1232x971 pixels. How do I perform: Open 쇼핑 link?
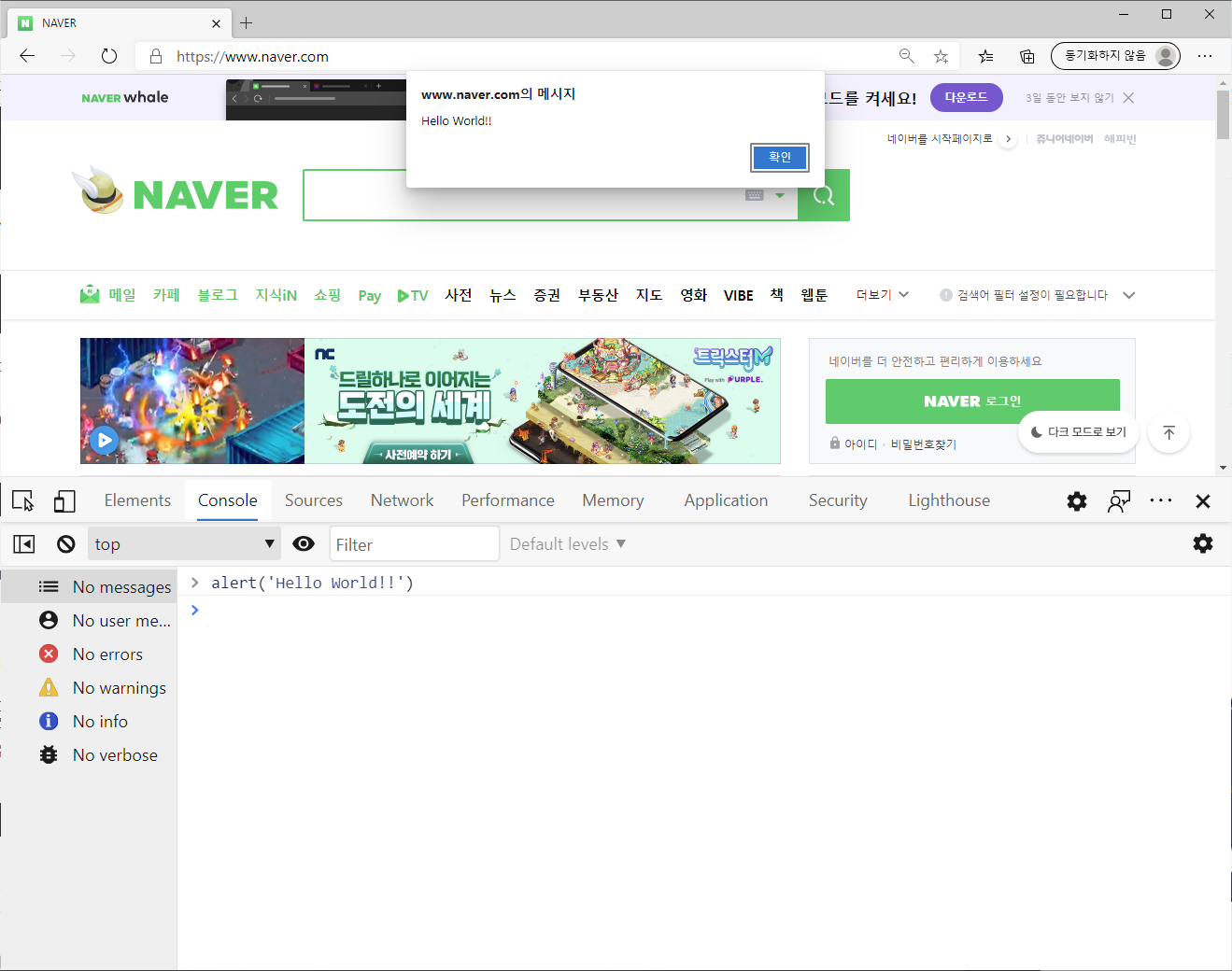328,295
